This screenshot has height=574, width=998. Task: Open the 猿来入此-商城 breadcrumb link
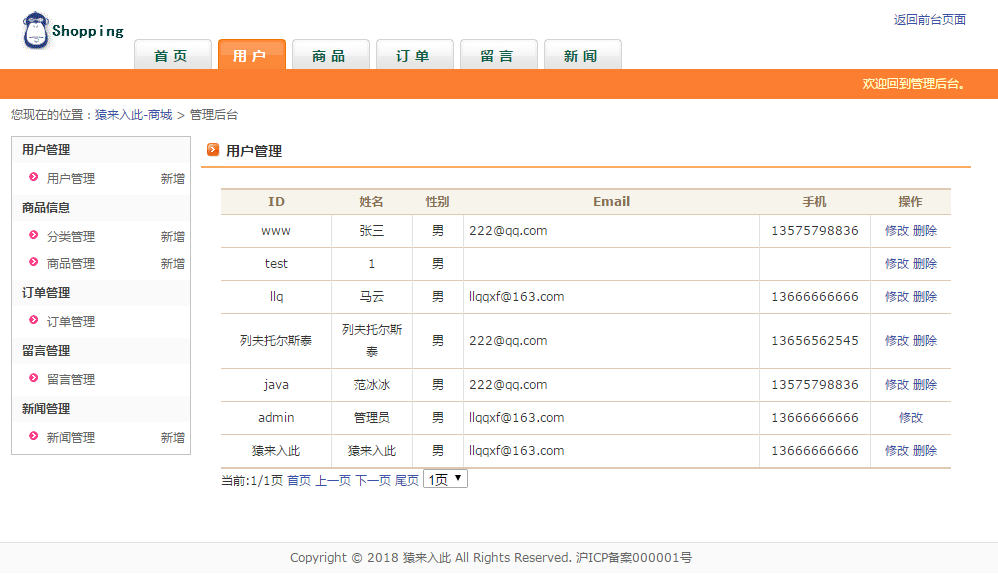click(134, 115)
